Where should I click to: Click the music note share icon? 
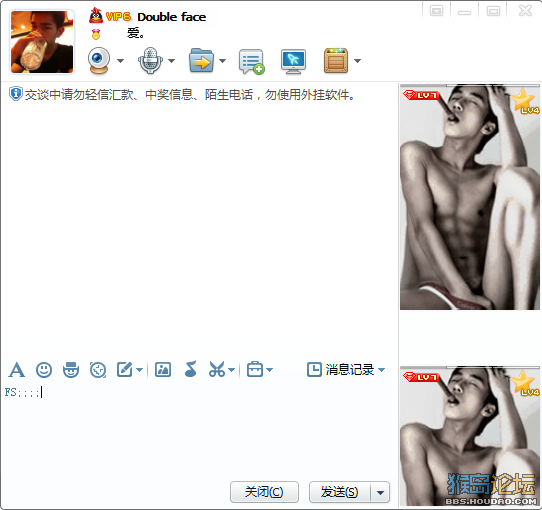(x=190, y=369)
